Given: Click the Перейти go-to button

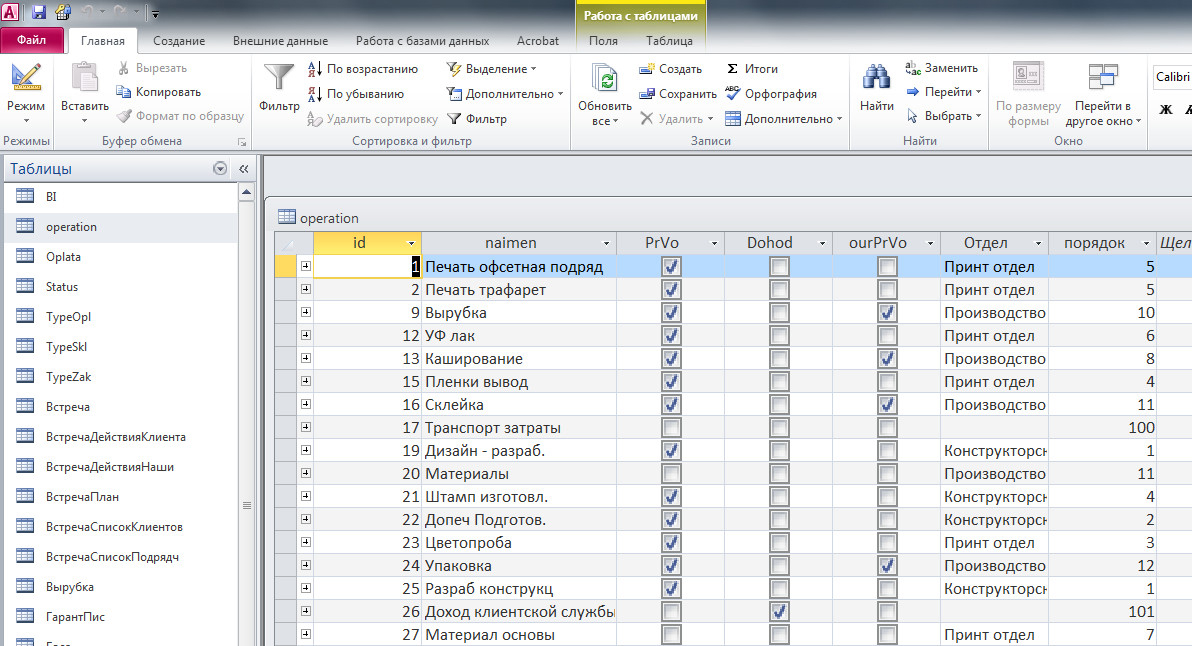Looking at the screenshot, I should pyautogui.click(x=943, y=92).
